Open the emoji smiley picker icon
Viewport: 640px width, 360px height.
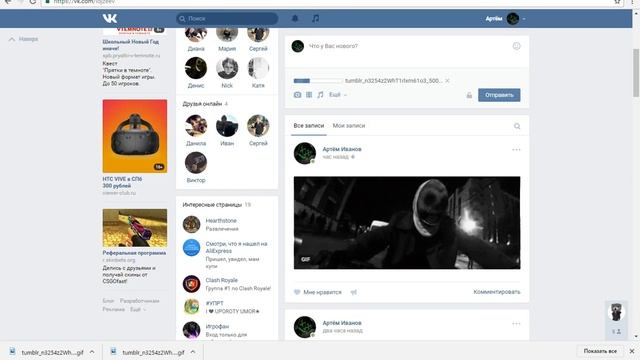[x=516, y=46]
